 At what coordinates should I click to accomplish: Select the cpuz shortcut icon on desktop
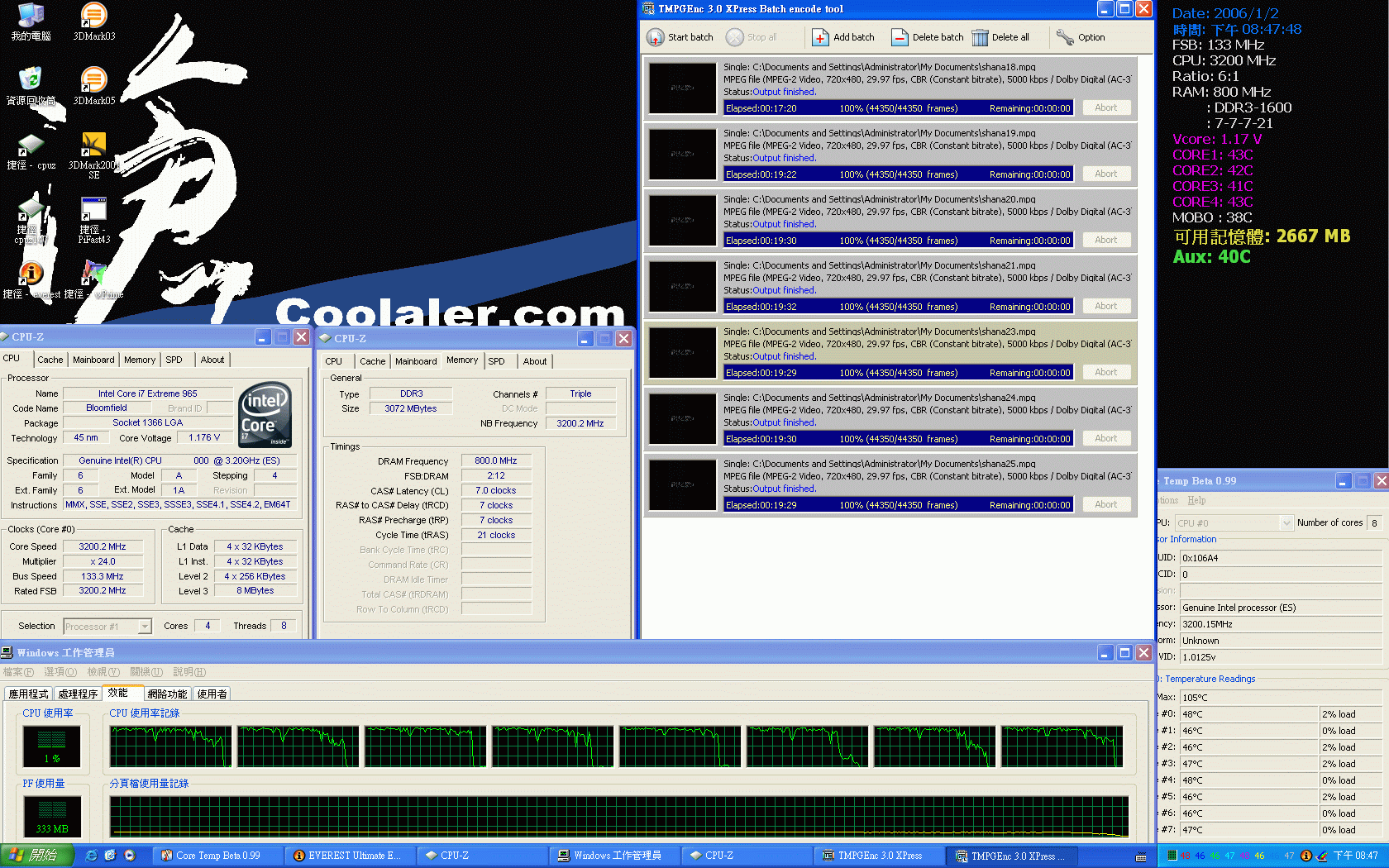click(x=31, y=152)
